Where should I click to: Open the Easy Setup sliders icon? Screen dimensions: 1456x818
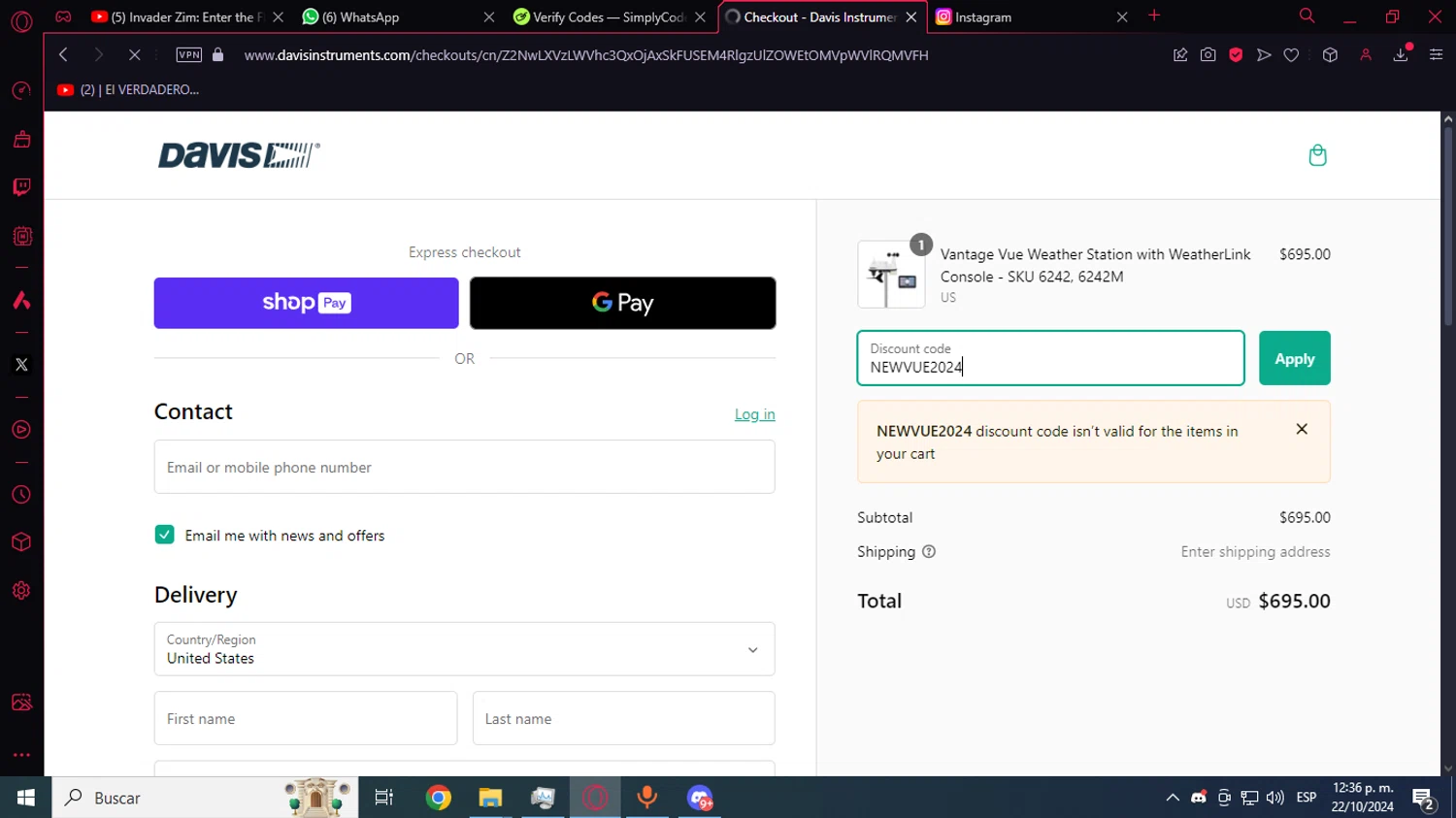(x=1436, y=55)
